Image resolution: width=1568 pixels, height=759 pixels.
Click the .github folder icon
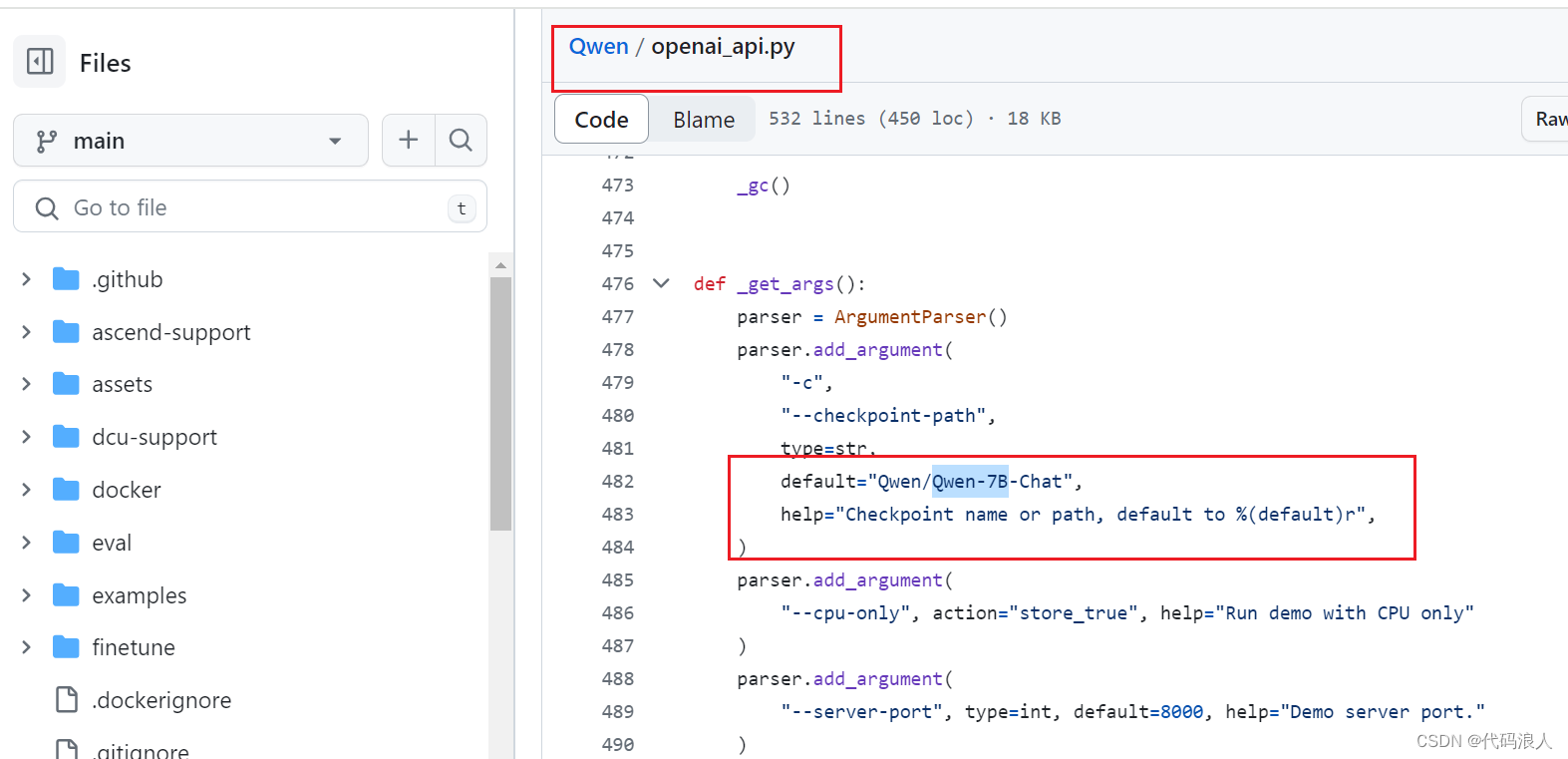66,279
